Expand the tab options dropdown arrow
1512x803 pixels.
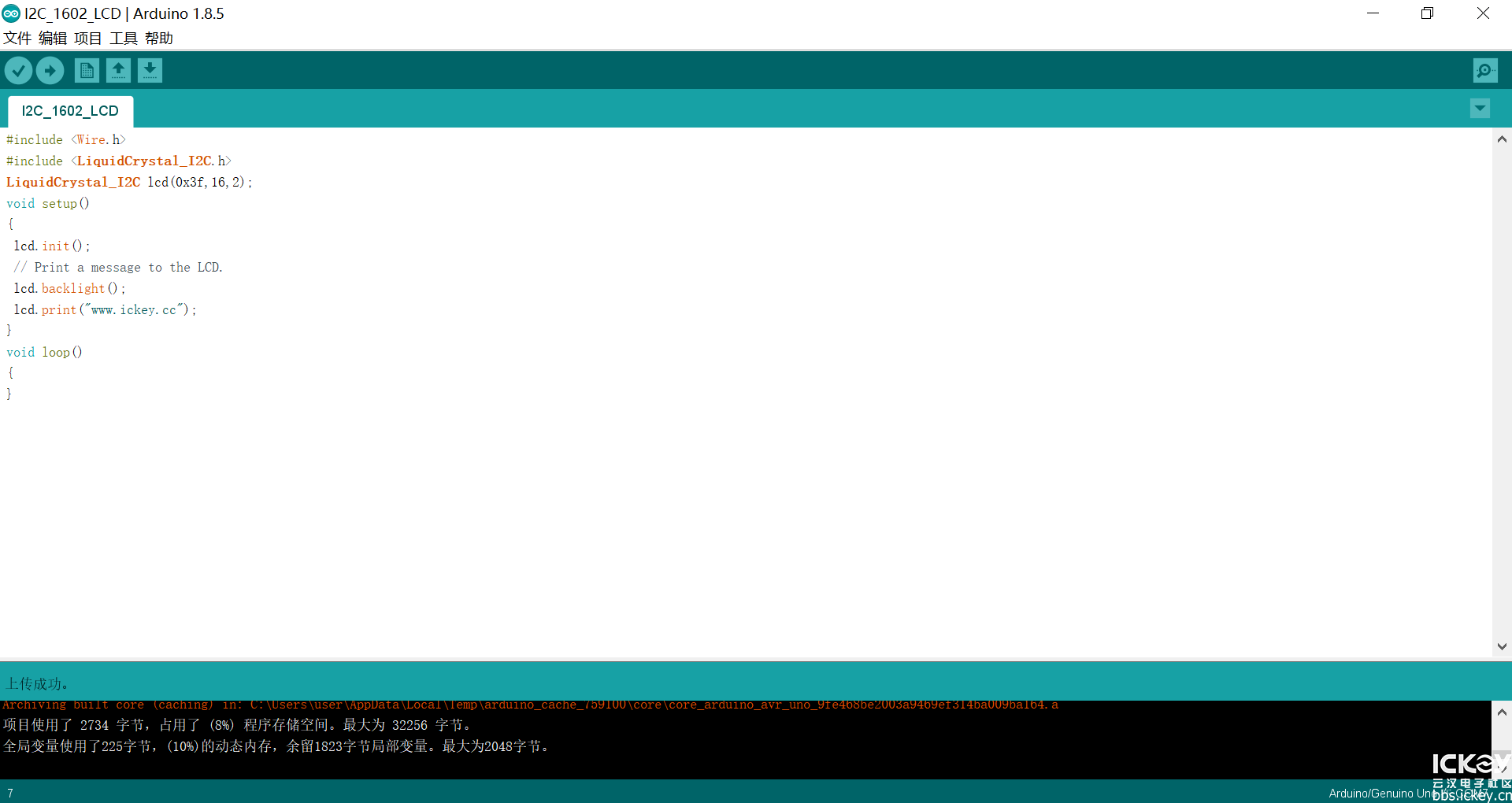(x=1480, y=109)
